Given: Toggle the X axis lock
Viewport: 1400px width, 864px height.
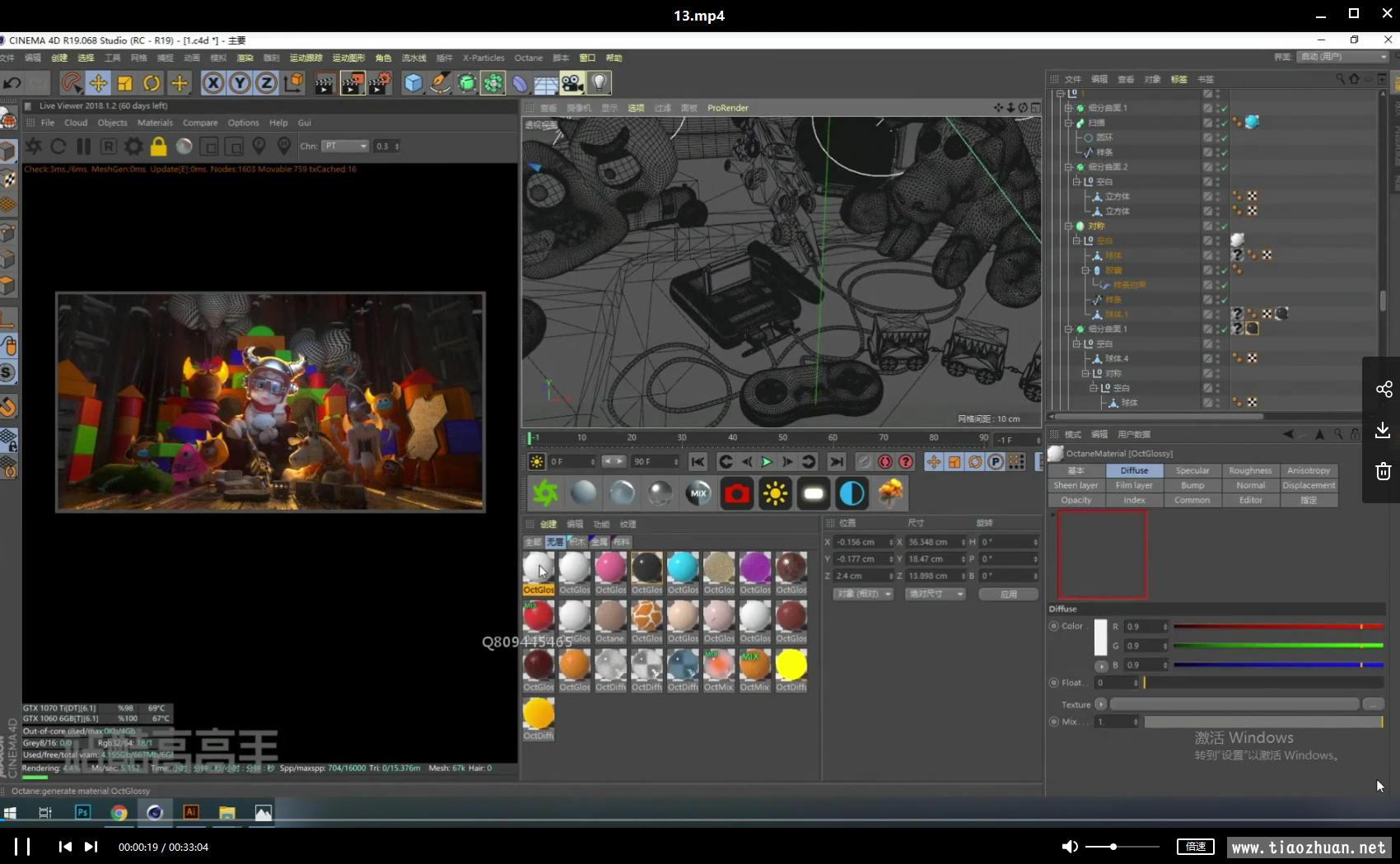Looking at the screenshot, I should pos(213,82).
